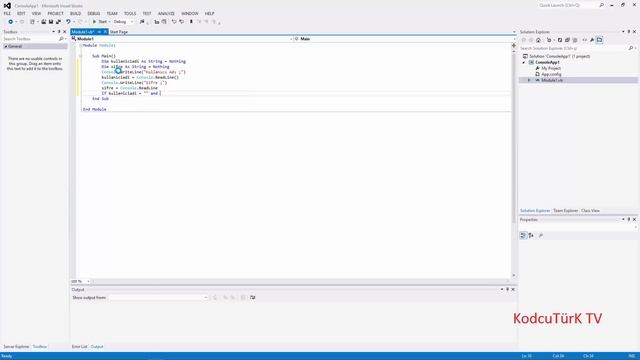Click Solution Explorer Pending Changes Filter icon

(549, 40)
